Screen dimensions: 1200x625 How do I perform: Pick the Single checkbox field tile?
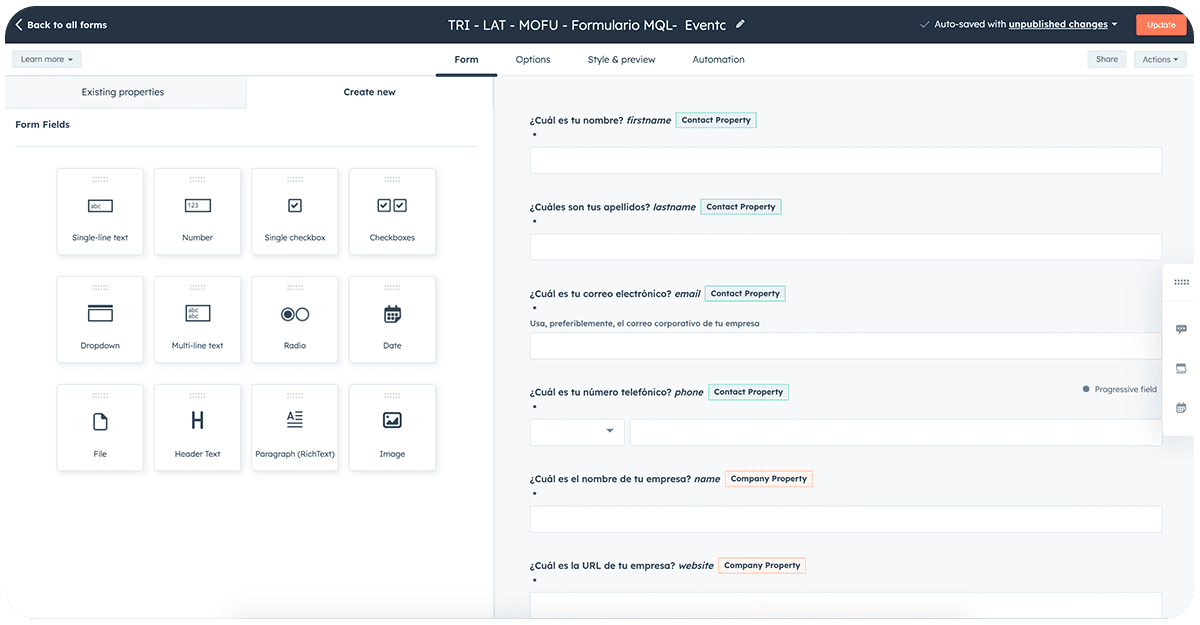tap(295, 211)
